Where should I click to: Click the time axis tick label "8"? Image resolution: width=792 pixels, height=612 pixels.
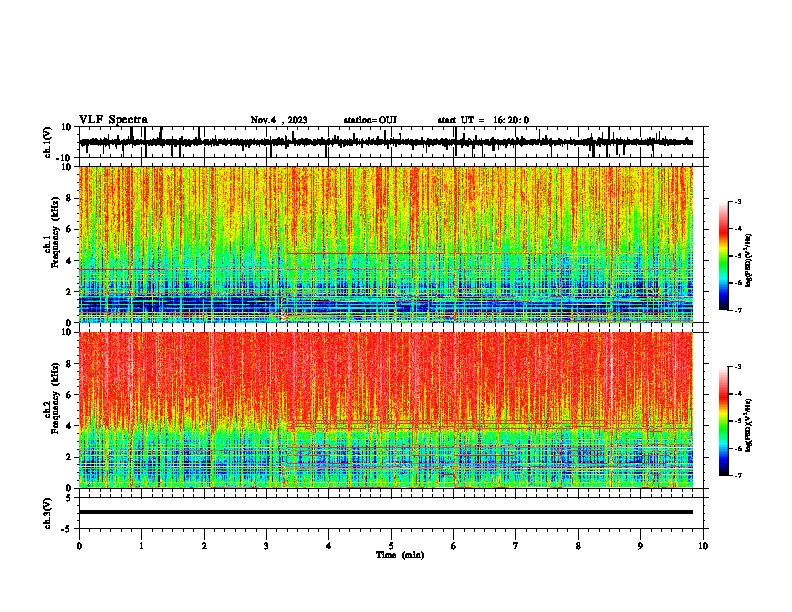[578, 546]
